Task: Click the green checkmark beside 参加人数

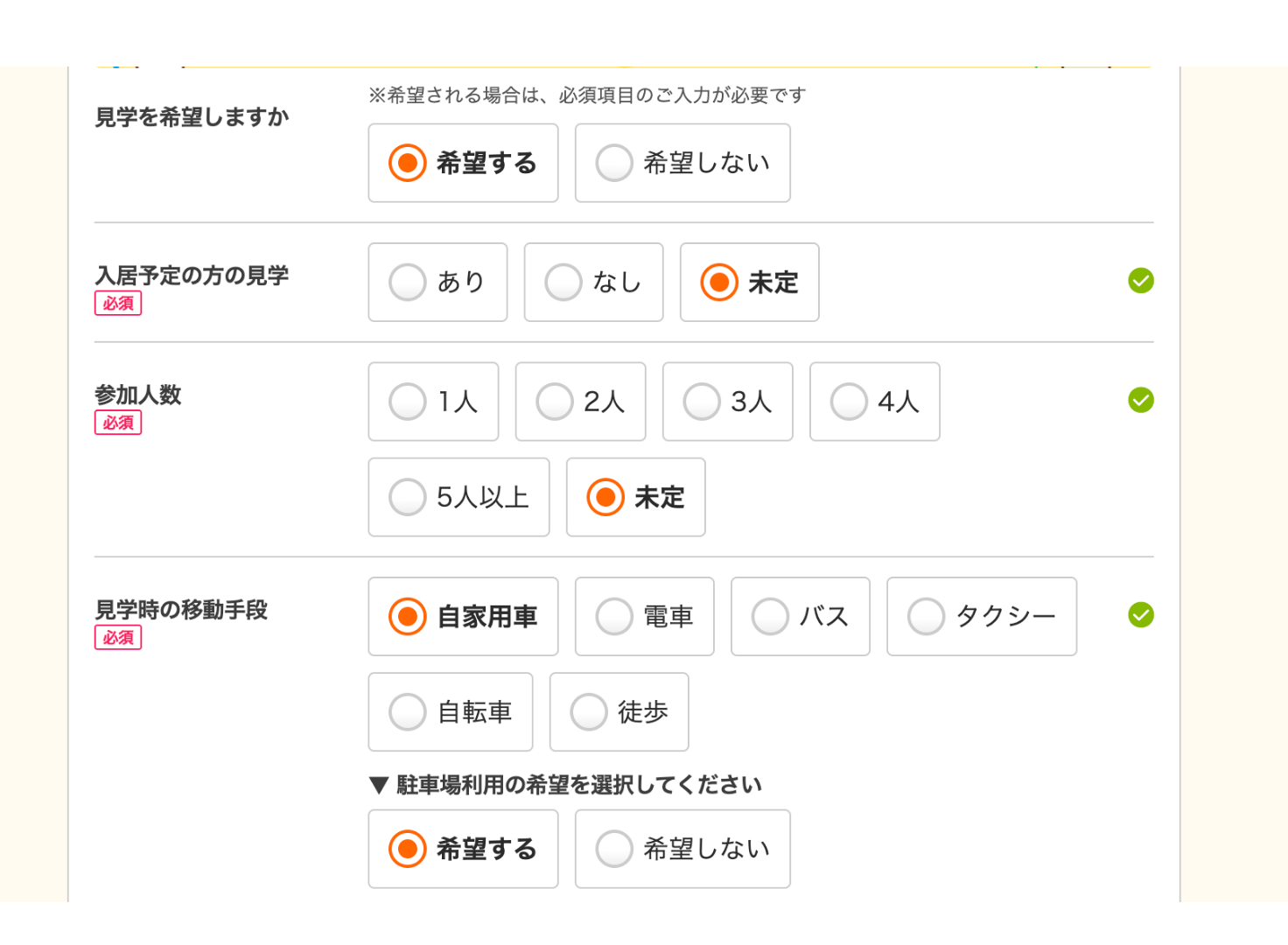Action: tap(1140, 399)
